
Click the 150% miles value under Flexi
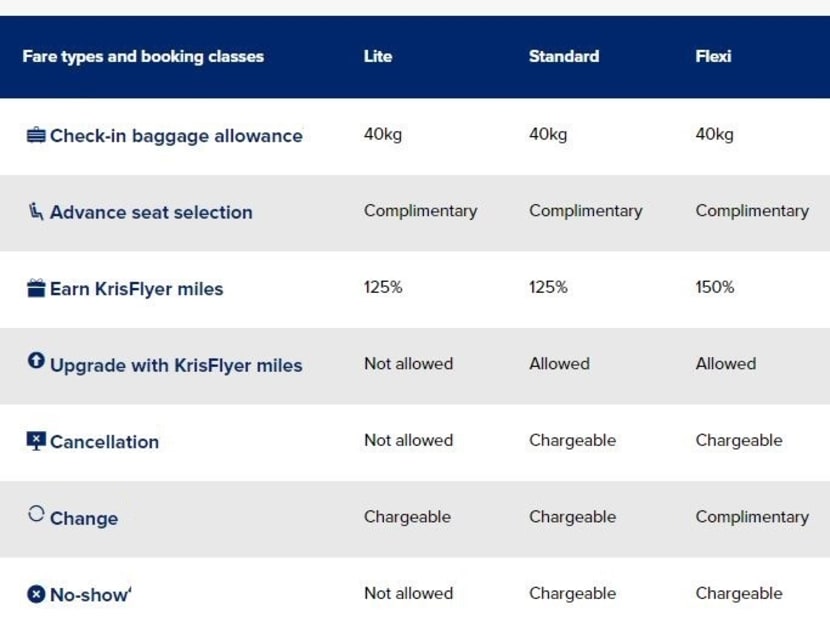pos(714,287)
